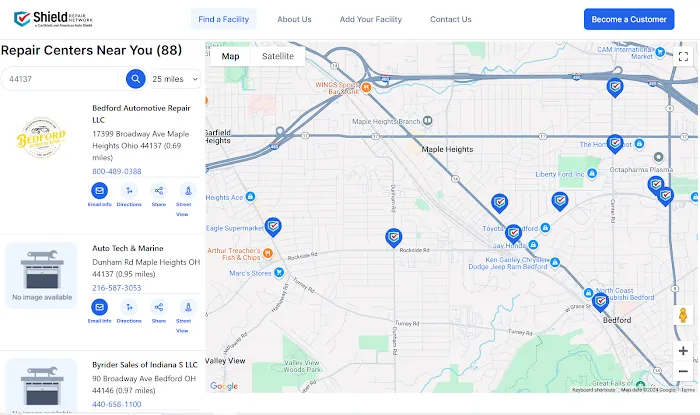700x415 pixels.
Task: Zoom in on the map
Action: (x=683, y=351)
